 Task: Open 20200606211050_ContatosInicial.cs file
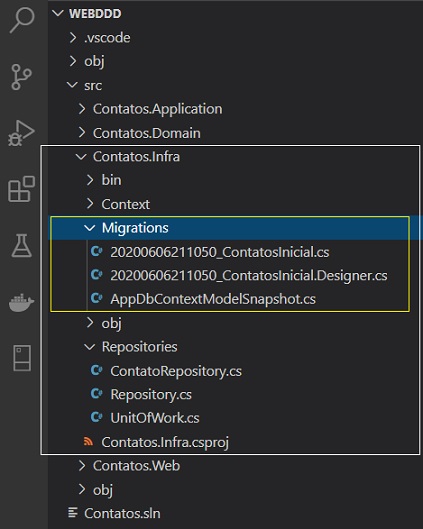[220, 252]
